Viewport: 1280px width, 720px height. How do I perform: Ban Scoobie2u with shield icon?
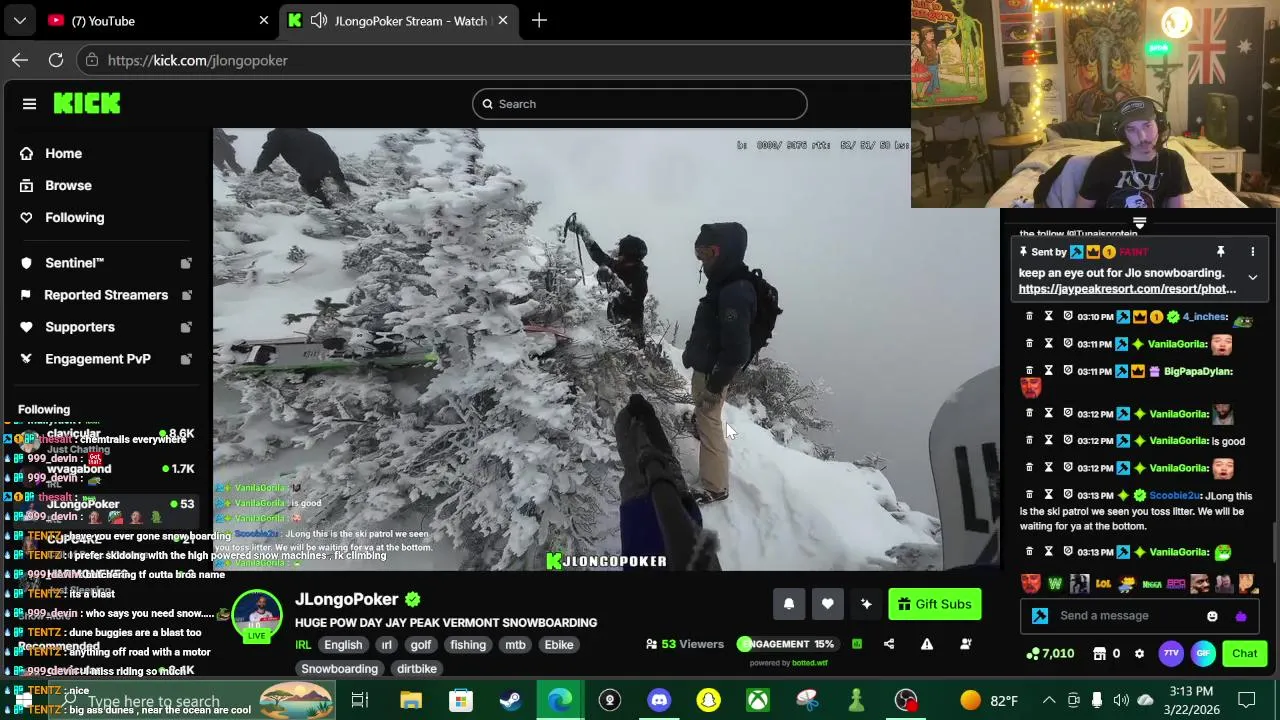[1068, 495]
